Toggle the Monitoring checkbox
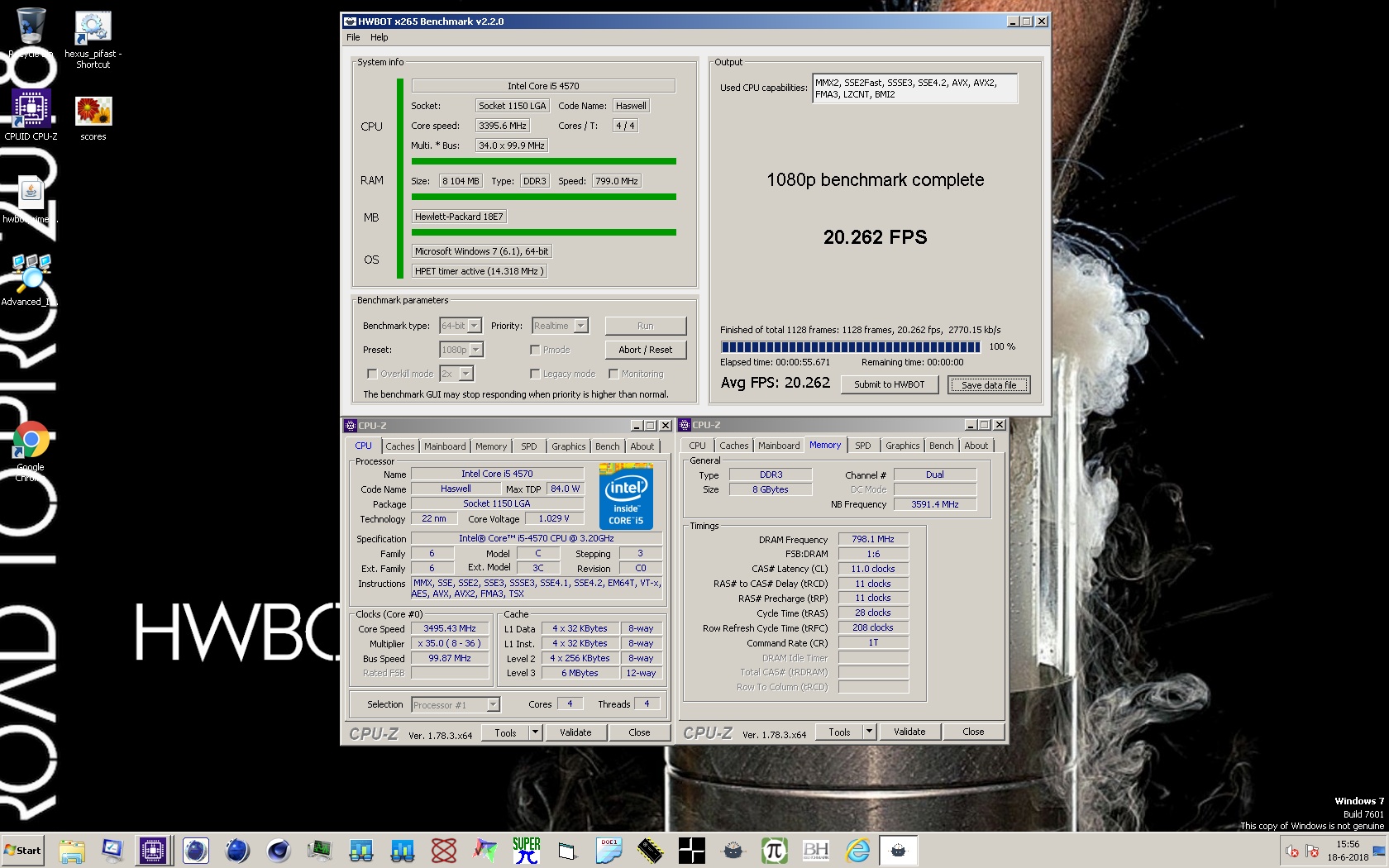Image resolution: width=1389 pixels, height=868 pixels. coord(613,374)
